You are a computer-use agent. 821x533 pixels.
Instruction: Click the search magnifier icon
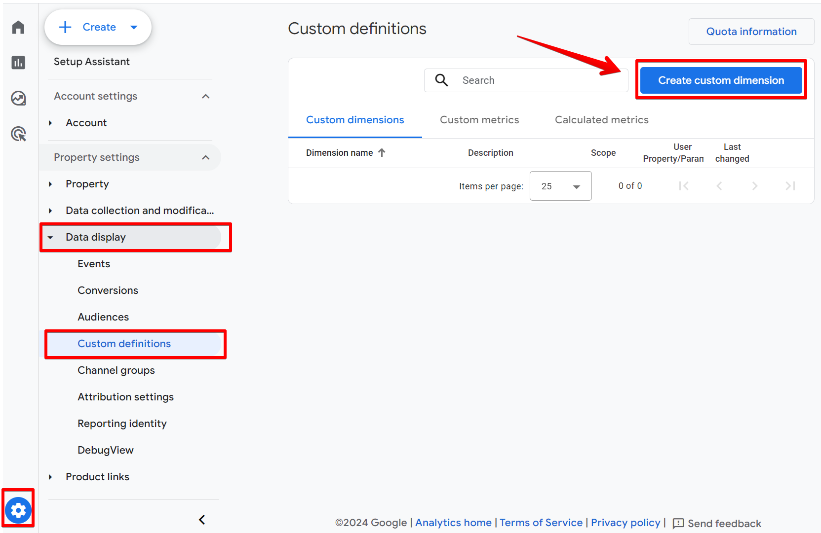click(x=442, y=80)
